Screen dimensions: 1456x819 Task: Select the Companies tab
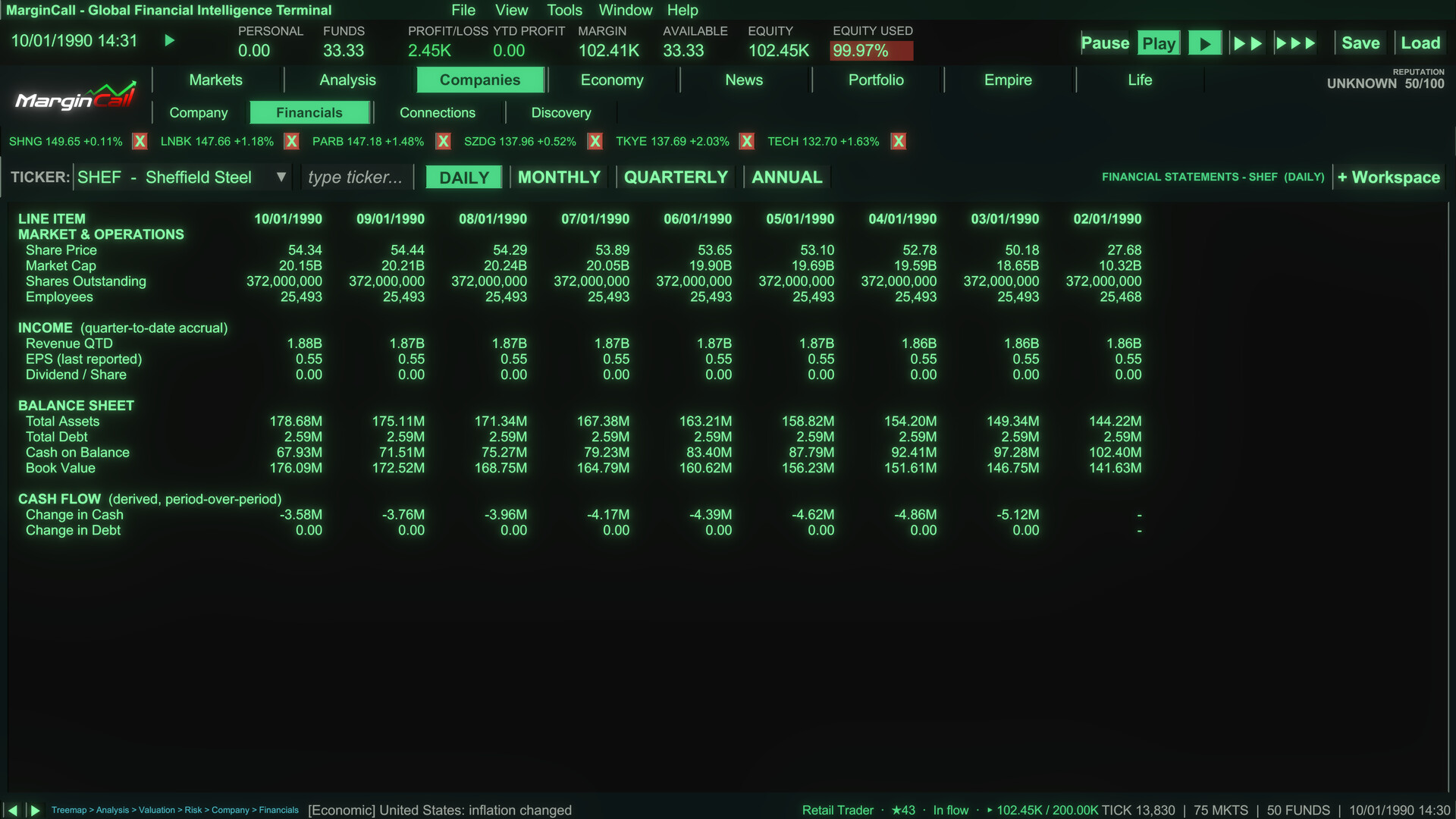pos(480,80)
